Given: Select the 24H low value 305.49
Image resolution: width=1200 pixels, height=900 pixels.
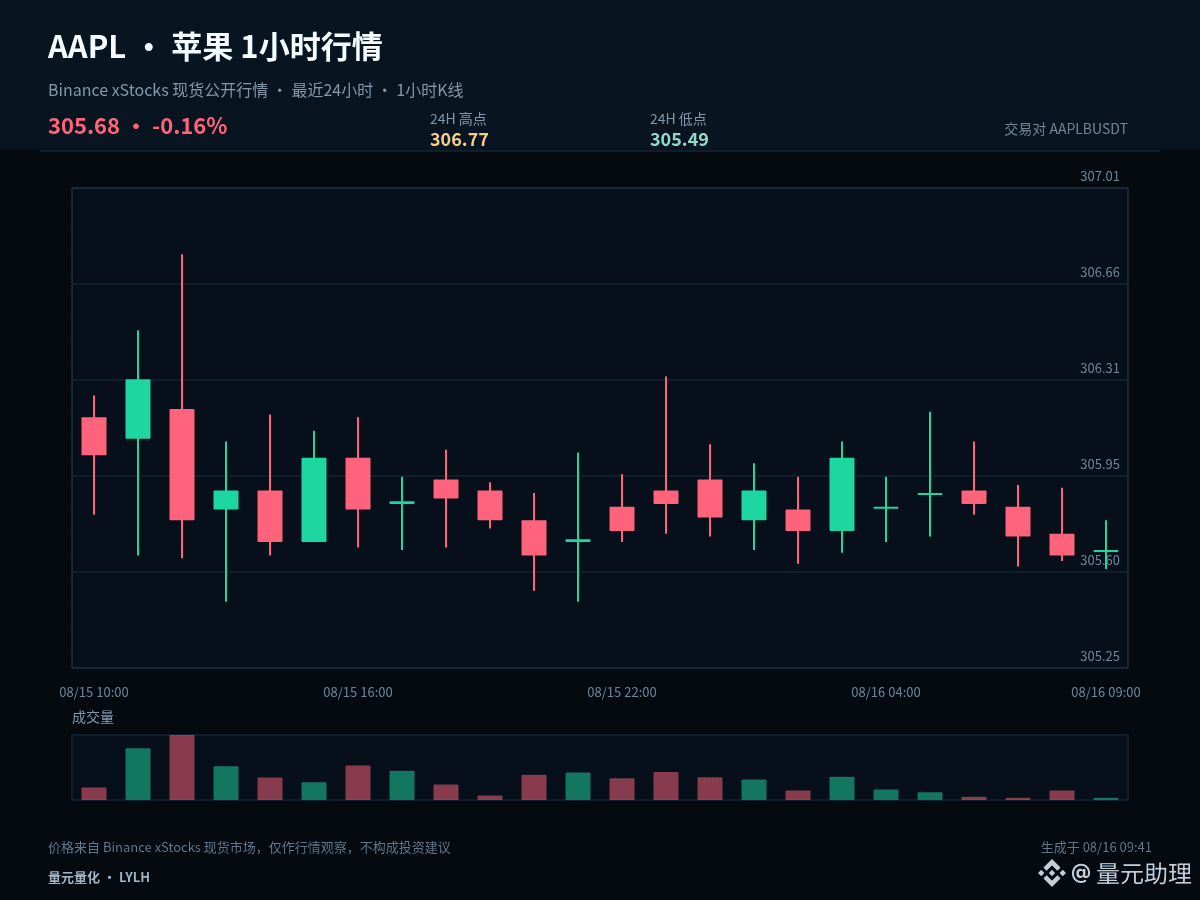Looking at the screenshot, I should tap(679, 140).
